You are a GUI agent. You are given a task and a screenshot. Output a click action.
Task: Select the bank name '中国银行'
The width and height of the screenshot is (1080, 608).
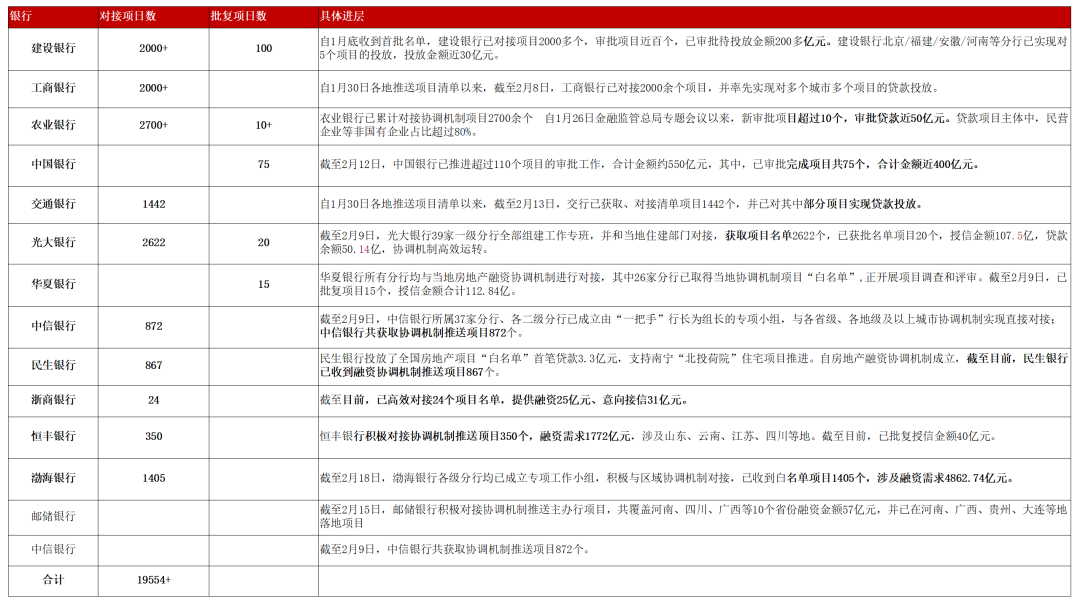[53, 165]
